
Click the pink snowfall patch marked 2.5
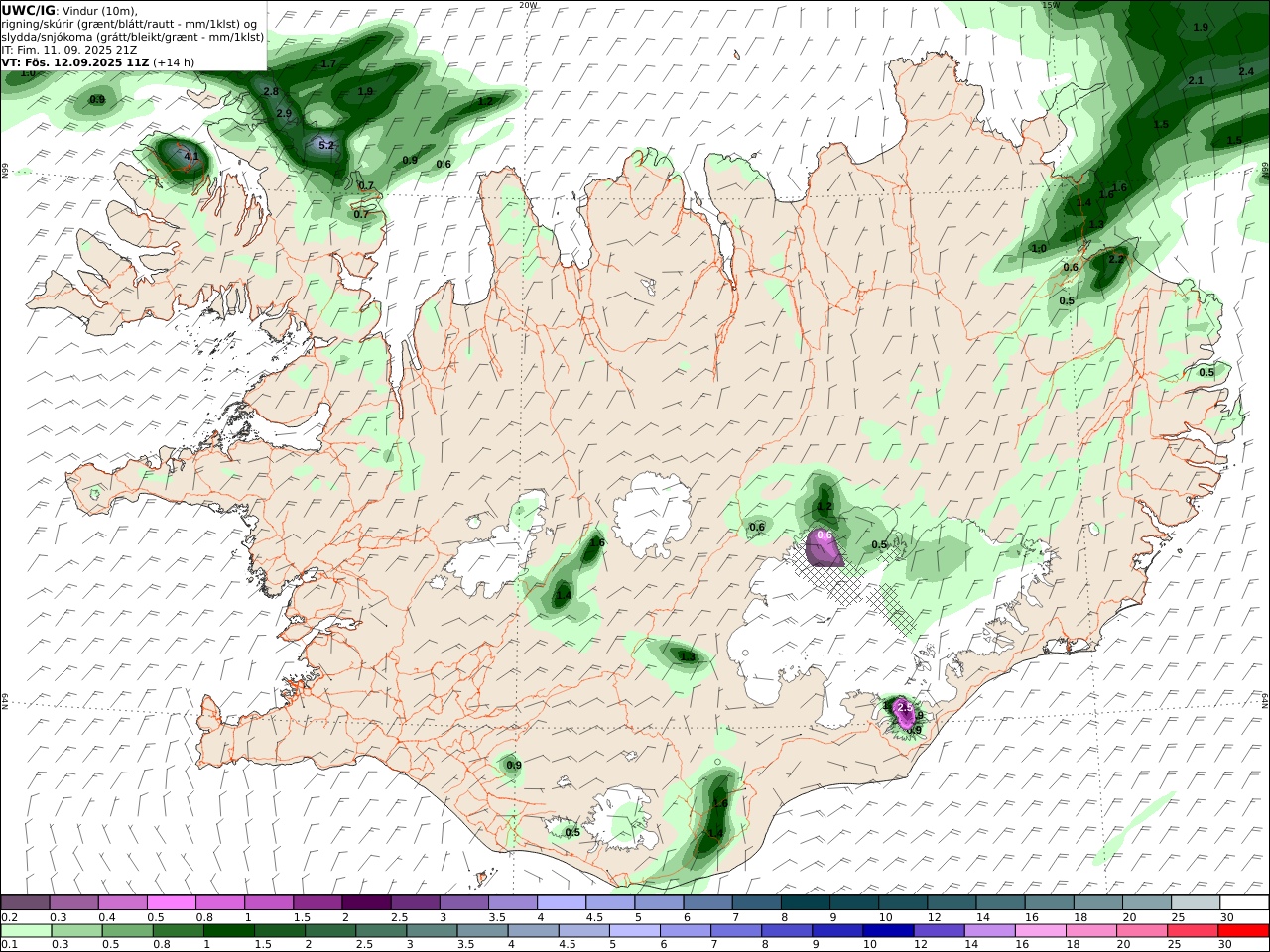pos(904,712)
